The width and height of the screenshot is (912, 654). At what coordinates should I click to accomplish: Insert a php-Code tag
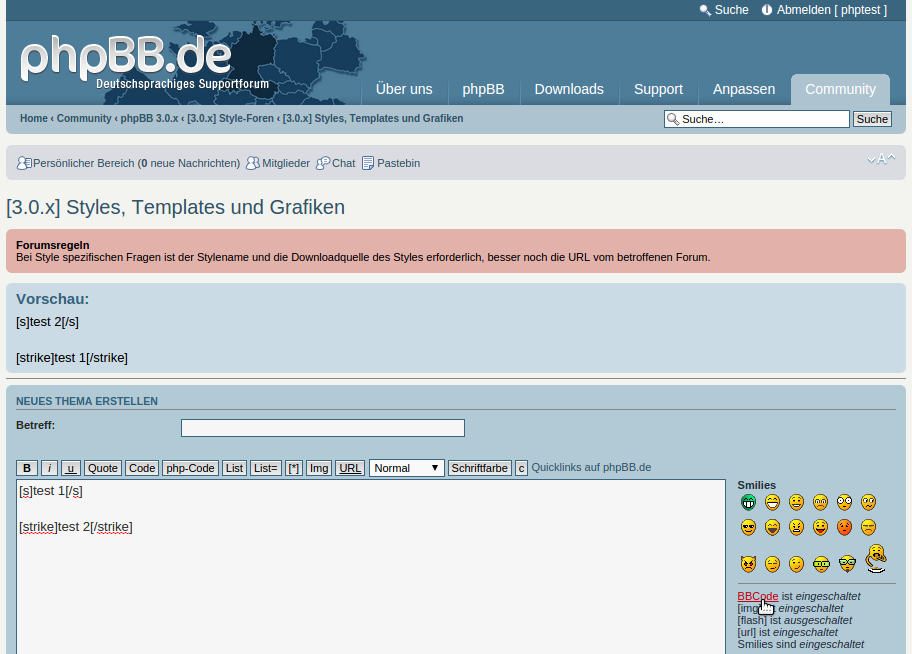click(190, 468)
